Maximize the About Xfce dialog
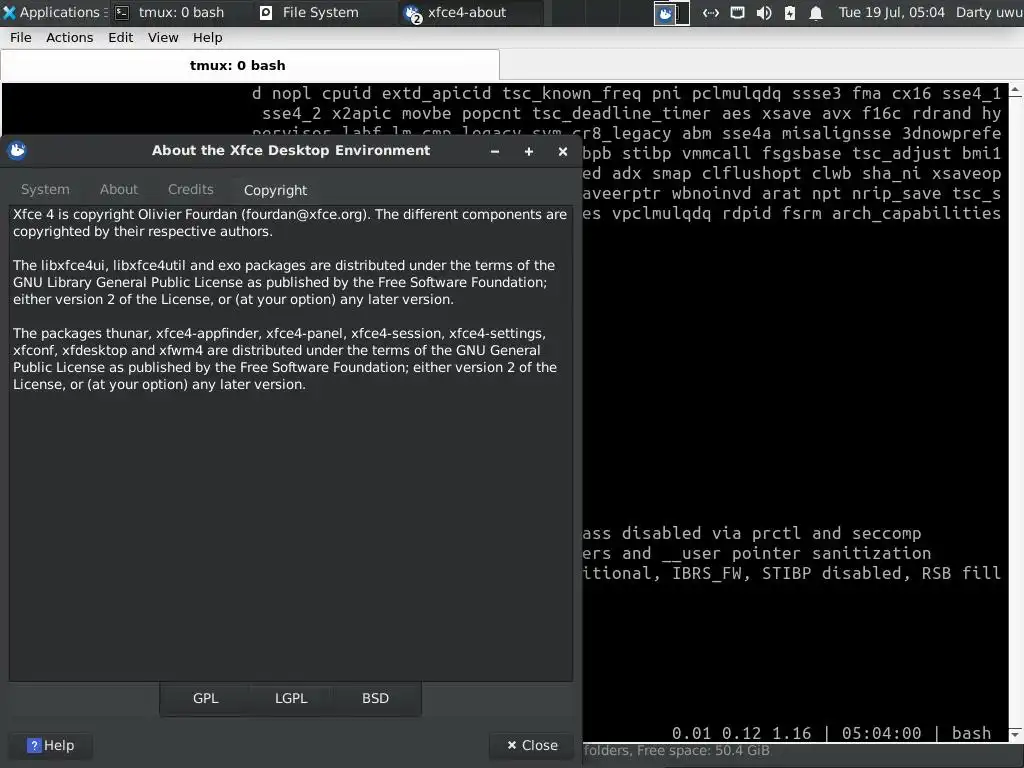This screenshot has width=1024, height=768. click(x=529, y=151)
